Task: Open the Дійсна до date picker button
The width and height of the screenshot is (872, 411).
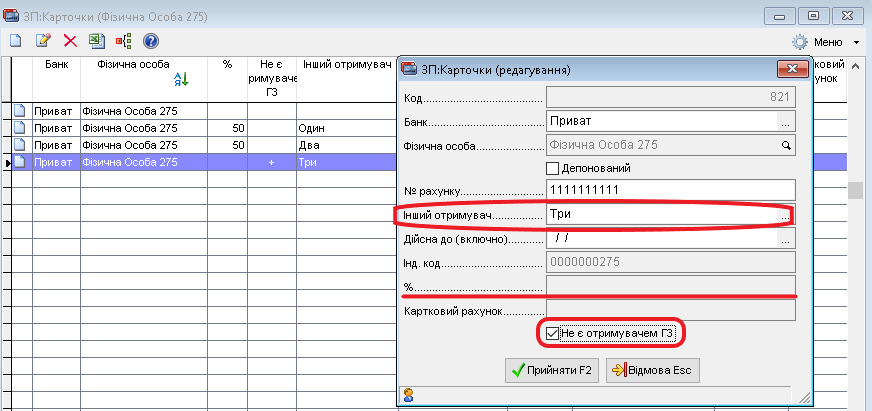Action: tap(786, 240)
